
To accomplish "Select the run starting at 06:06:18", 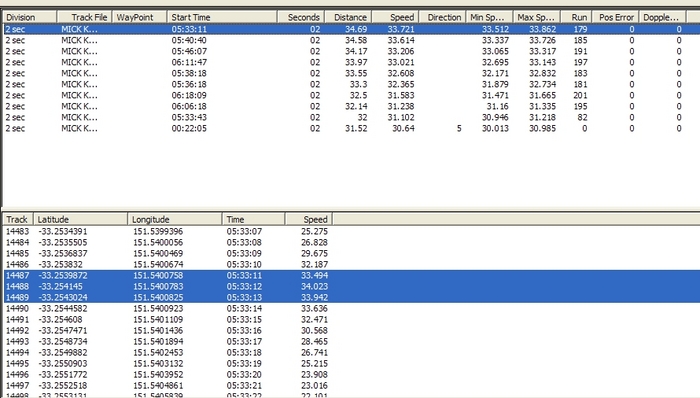I will (352, 106).
